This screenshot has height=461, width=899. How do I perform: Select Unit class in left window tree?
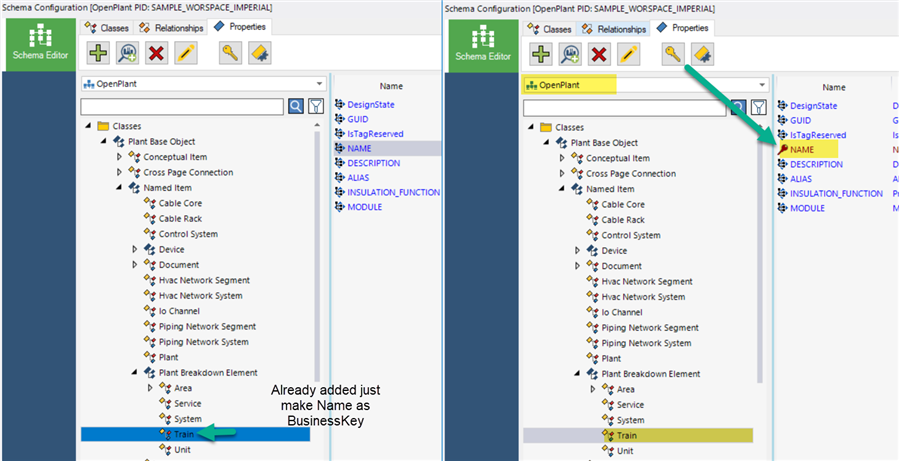(183, 450)
